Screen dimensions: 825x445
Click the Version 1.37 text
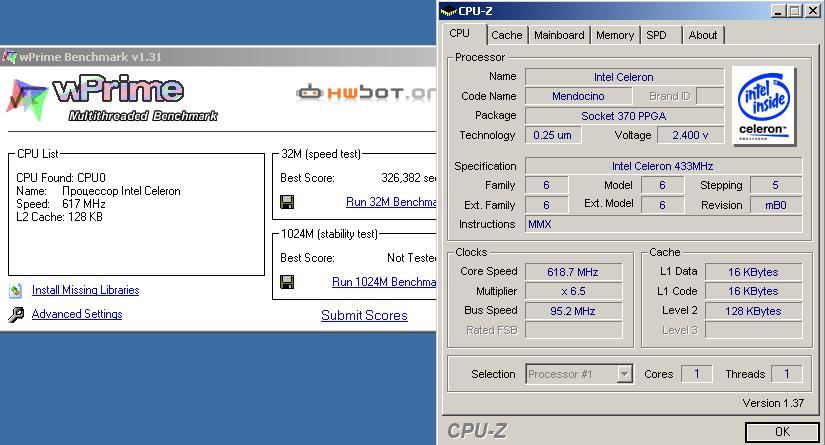click(773, 403)
